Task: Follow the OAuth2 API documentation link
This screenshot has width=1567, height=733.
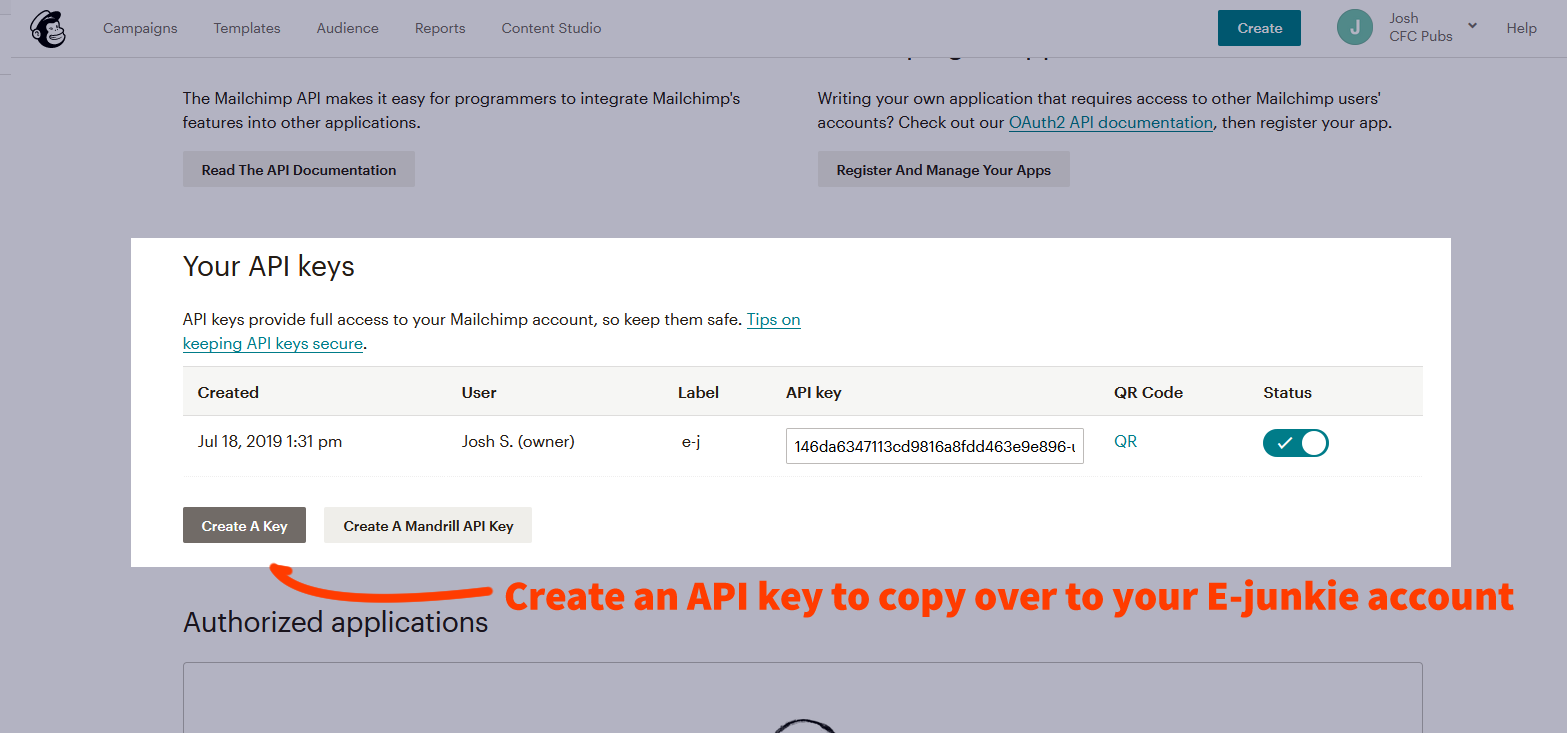Action: point(1110,123)
